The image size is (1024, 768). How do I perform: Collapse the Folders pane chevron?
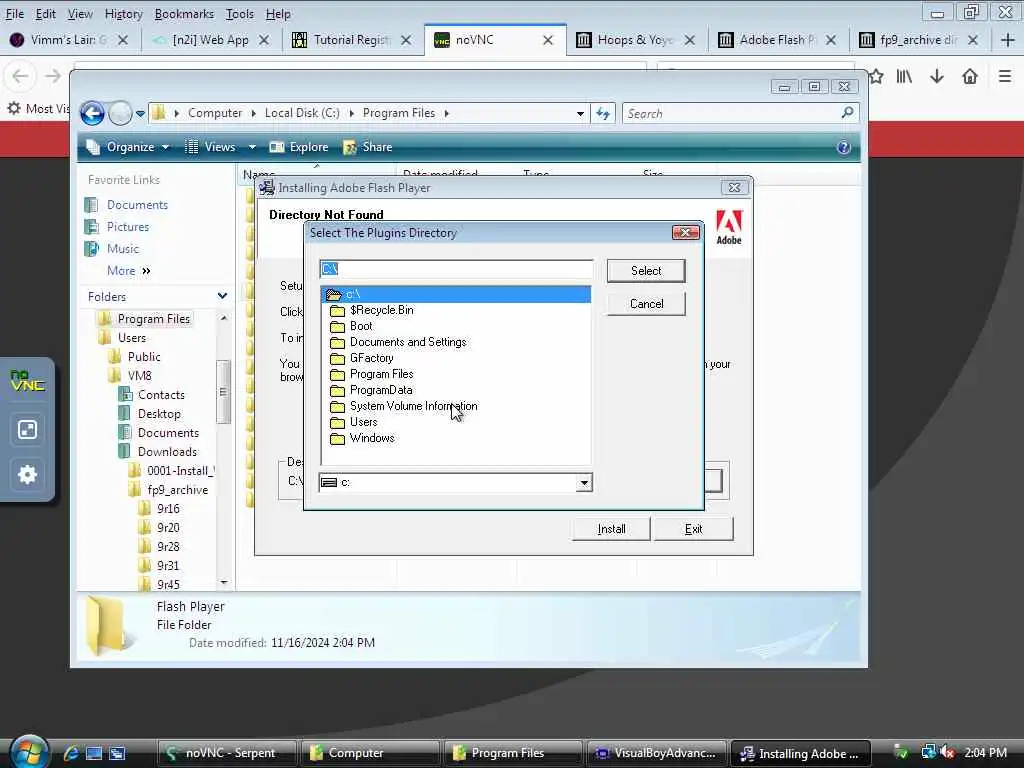222,296
